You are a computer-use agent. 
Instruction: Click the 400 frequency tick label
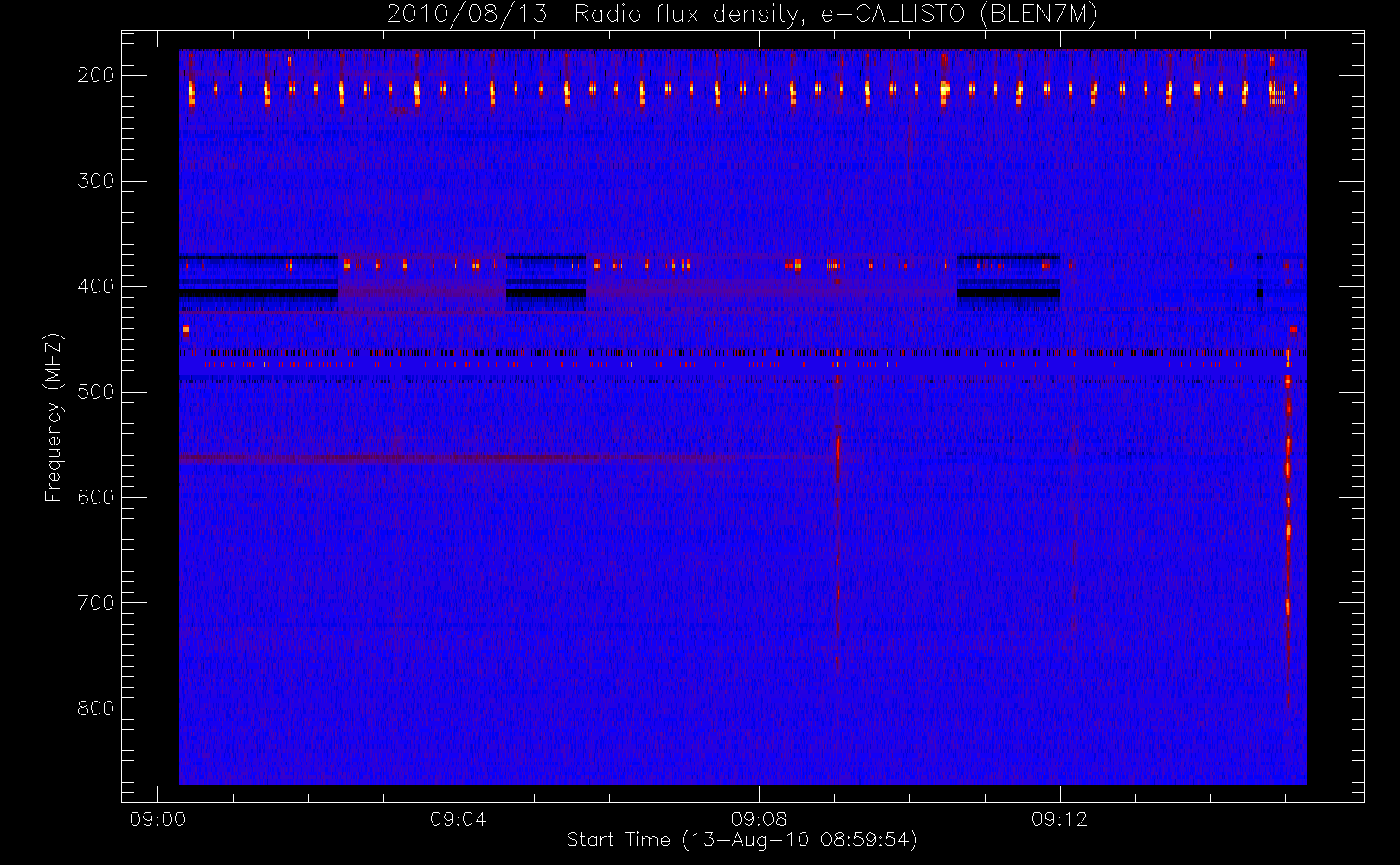[x=95, y=286]
